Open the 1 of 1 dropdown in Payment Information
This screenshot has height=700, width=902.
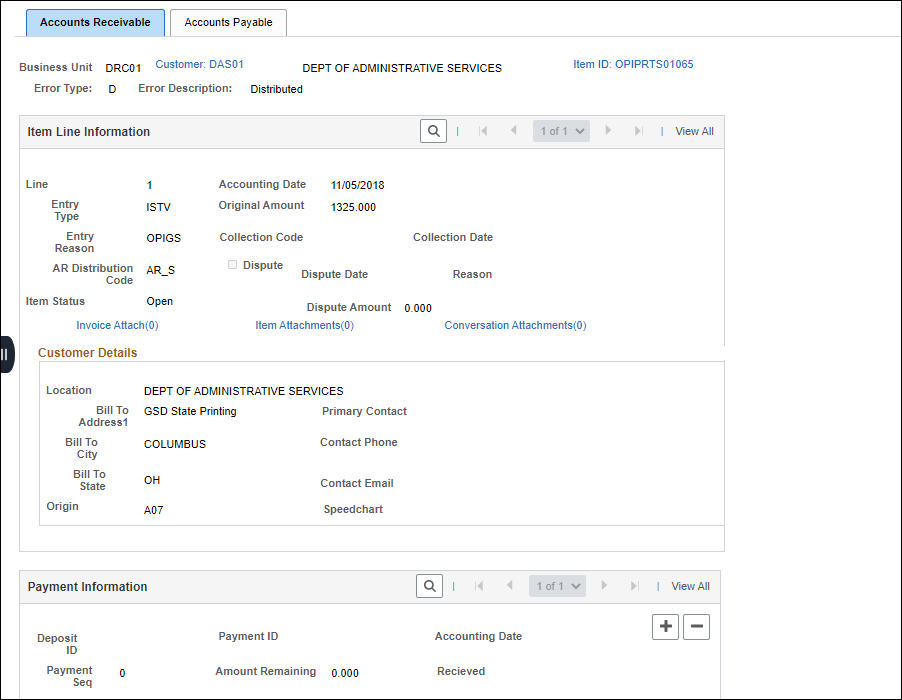click(557, 586)
